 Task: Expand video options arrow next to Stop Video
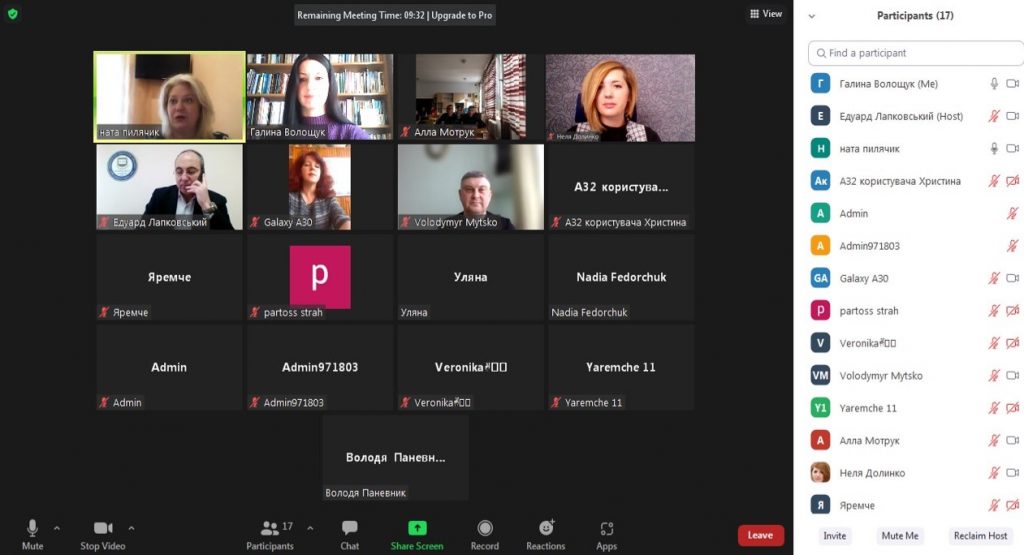click(x=131, y=528)
